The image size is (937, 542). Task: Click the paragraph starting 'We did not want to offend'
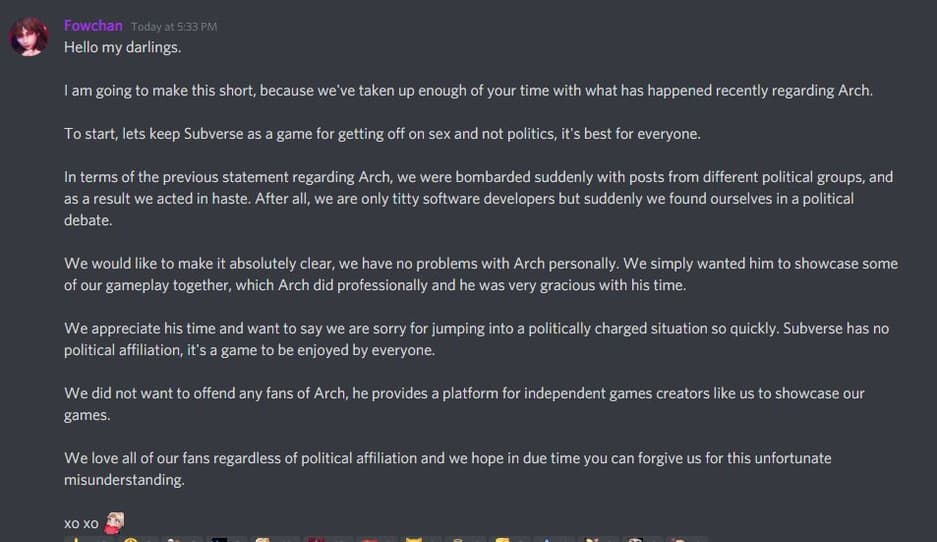tap(464, 403)
